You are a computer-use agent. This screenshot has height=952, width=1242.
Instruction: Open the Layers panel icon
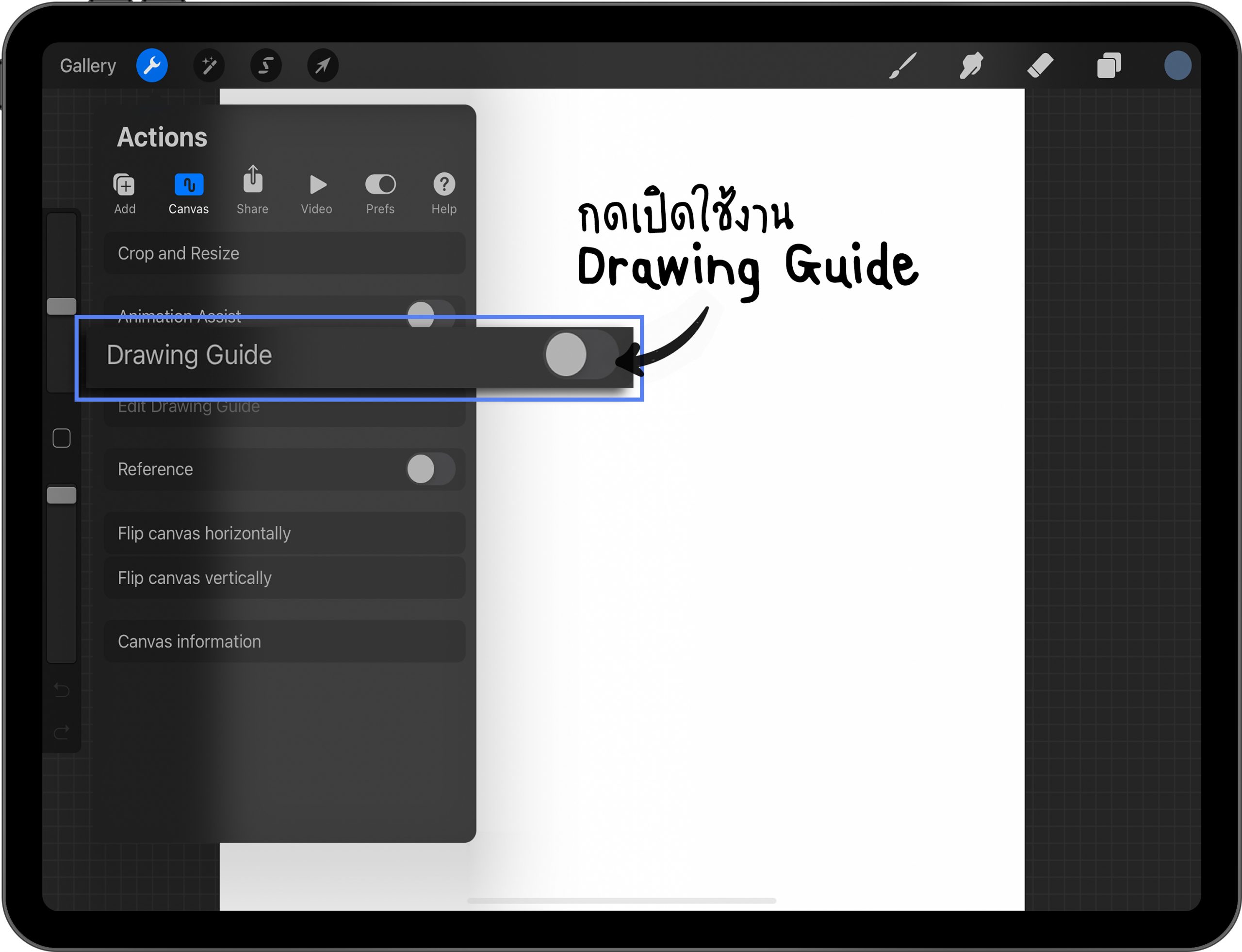click(x=1109, y=66)
